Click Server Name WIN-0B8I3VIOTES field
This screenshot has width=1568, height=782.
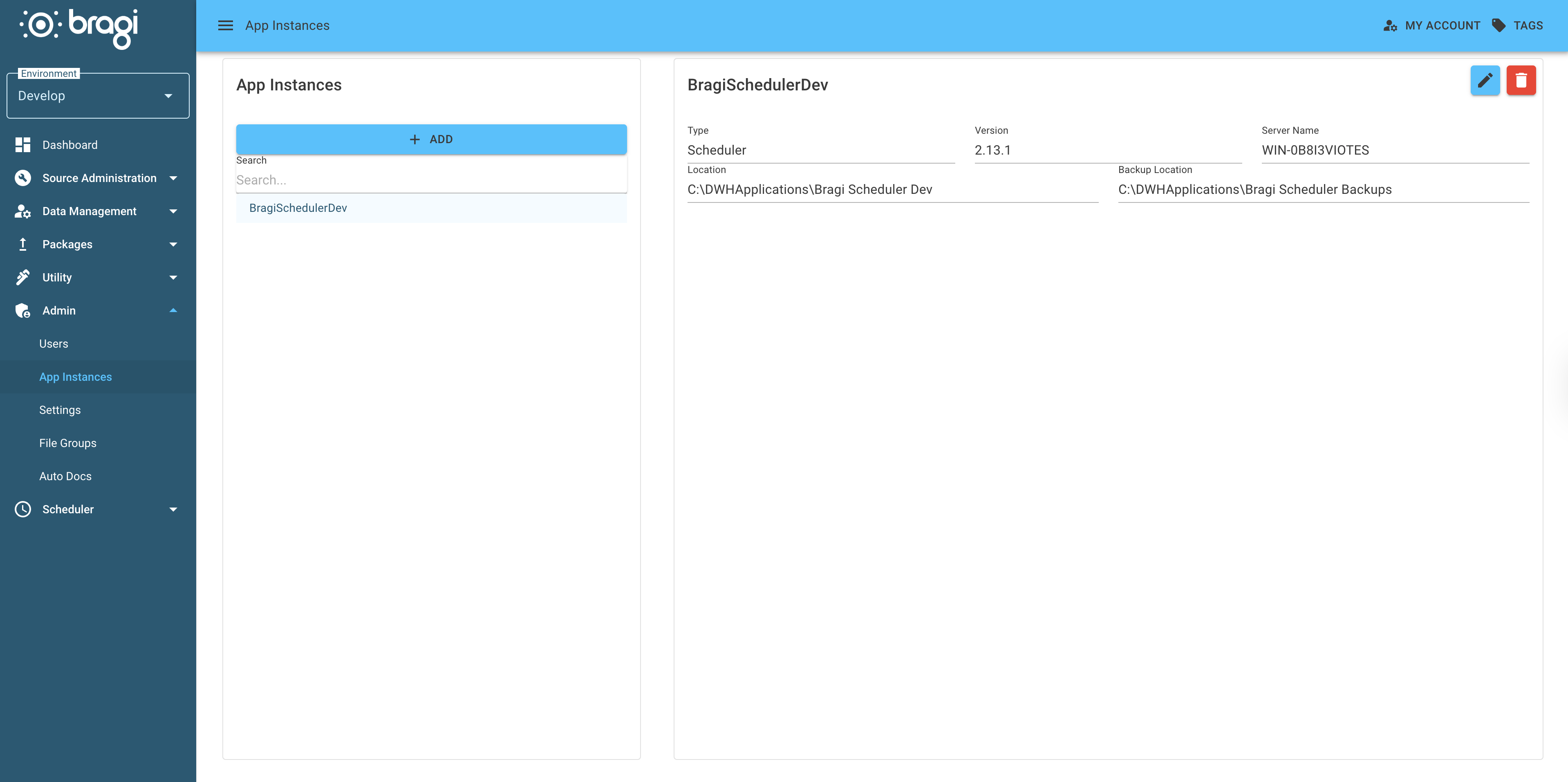tap(1395, 151)
